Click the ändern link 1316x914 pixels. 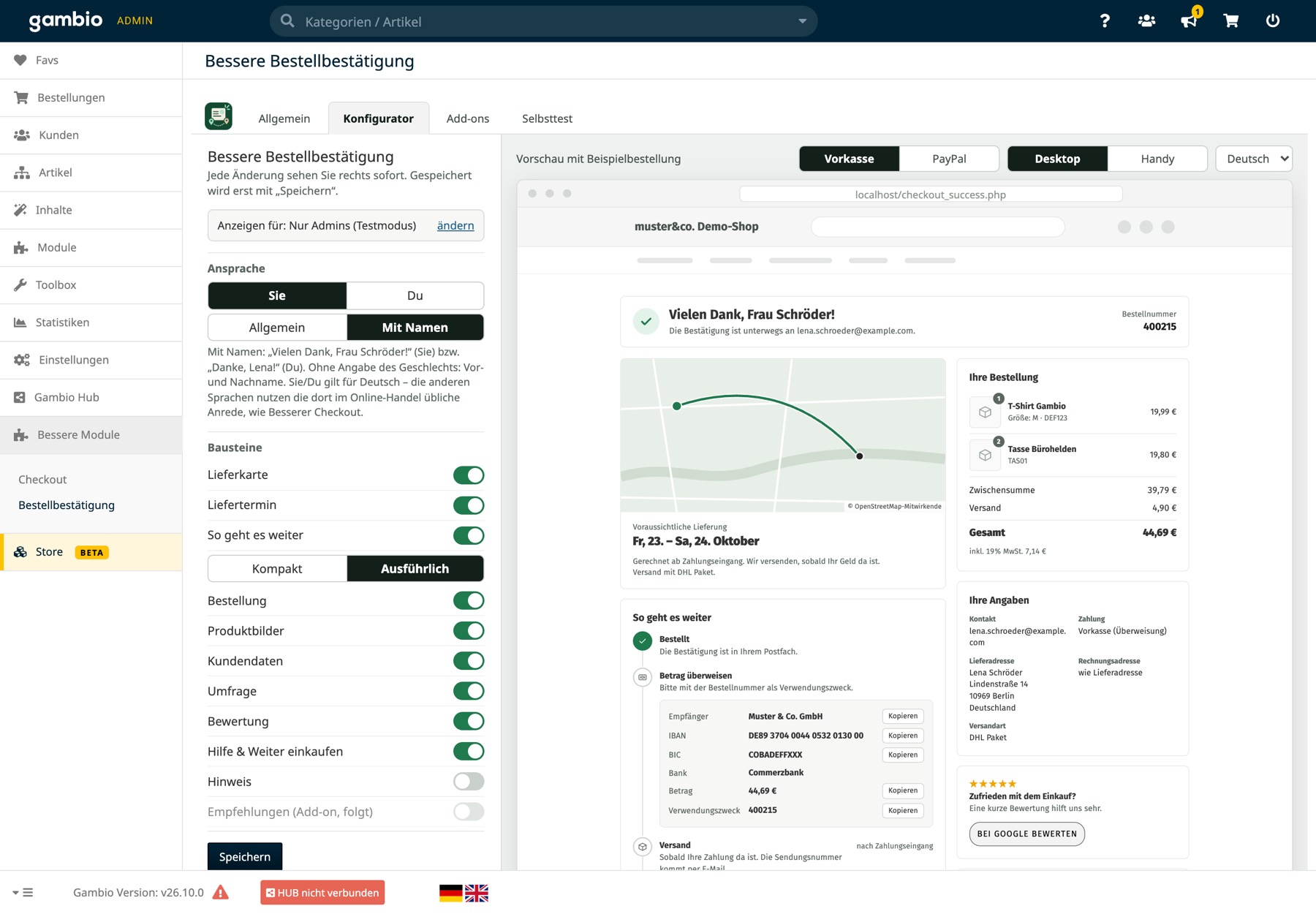point(455,225)
